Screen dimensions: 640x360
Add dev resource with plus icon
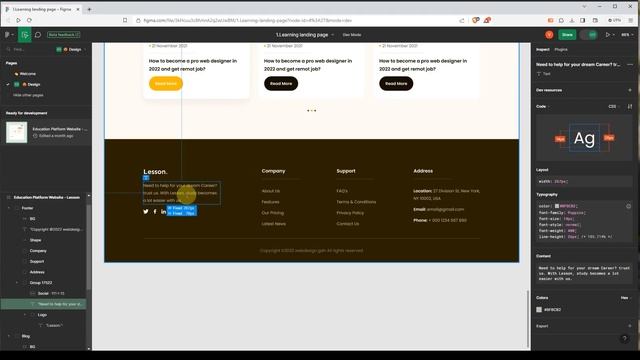click(629, 90)
